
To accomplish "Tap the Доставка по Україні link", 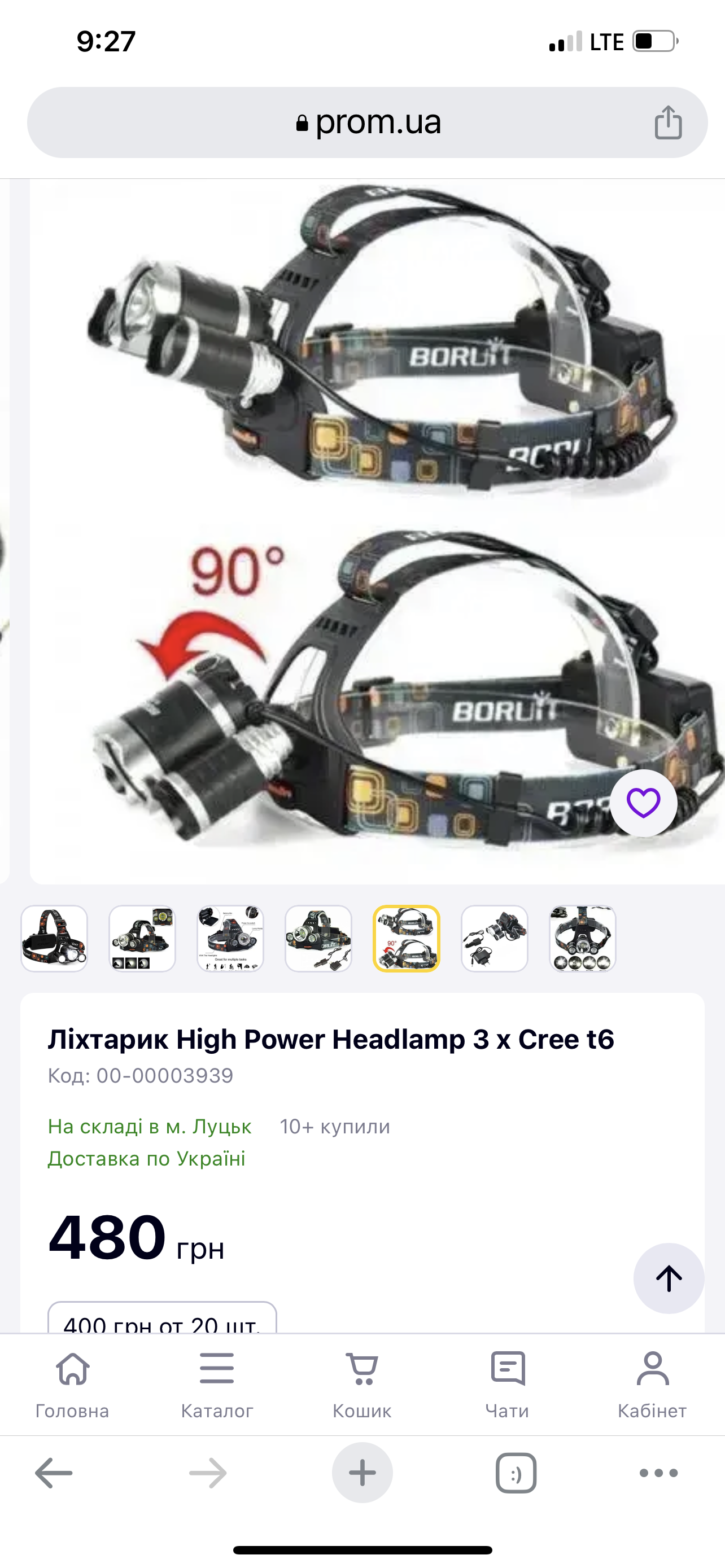I will [x=146, y=1158].
